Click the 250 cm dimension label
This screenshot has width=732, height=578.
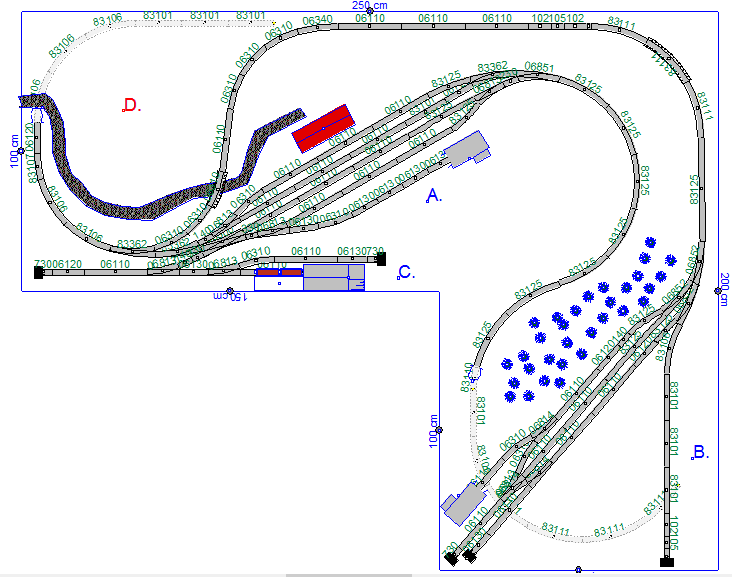pos(369,6)
